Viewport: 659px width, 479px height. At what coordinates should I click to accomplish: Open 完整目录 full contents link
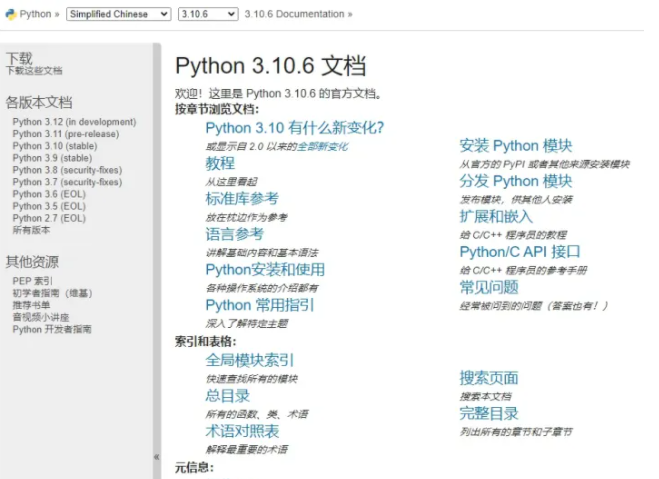point(489,413)
